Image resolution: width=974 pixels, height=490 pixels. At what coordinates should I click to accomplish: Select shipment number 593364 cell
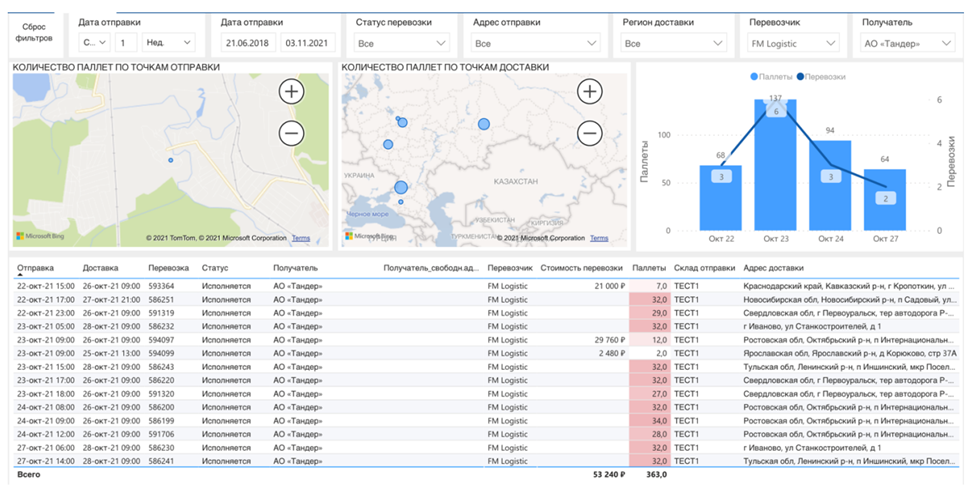pyautogui.click(x=162, y=286)
